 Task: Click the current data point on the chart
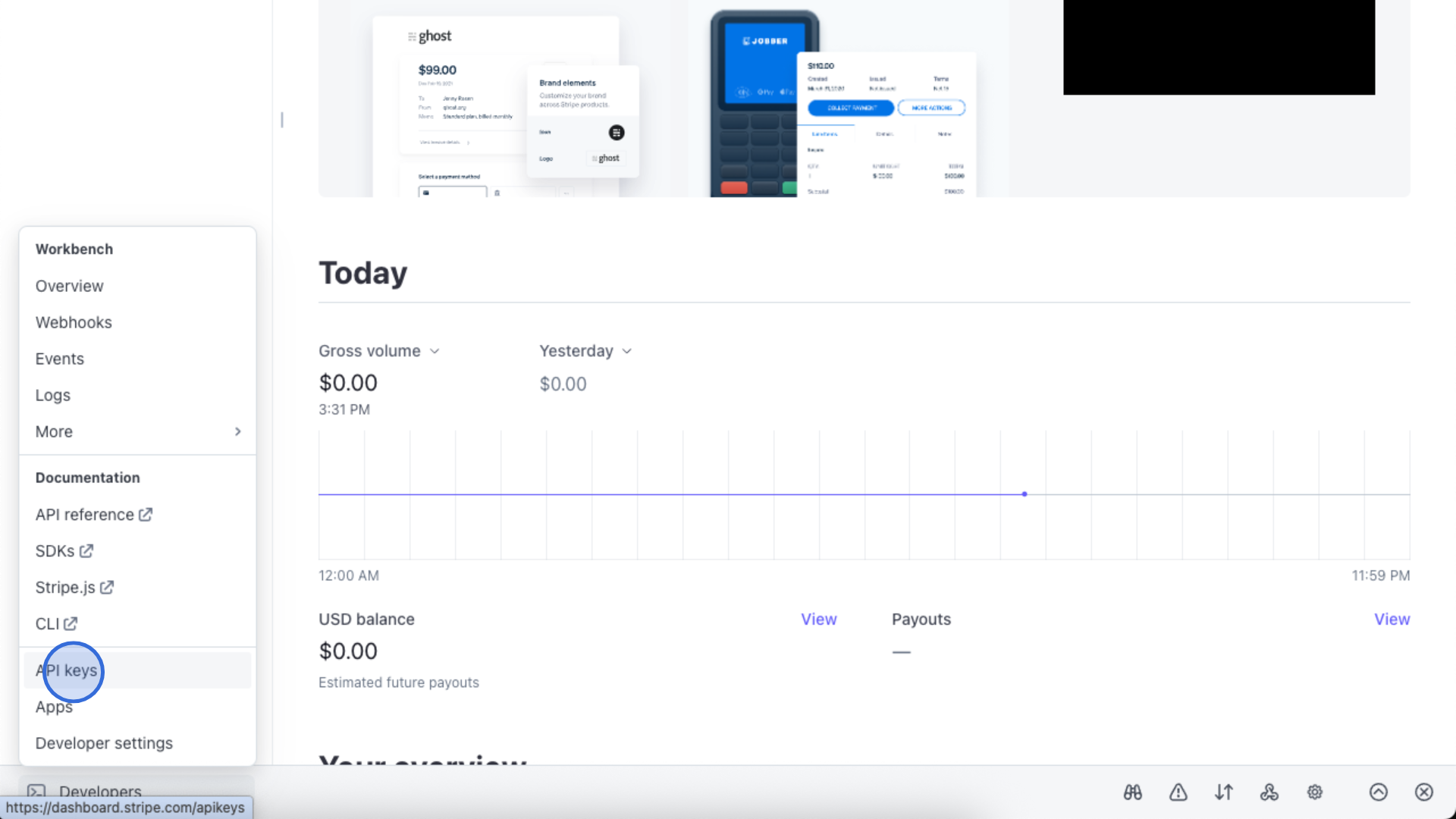pyautogui.click(x=1025, y=494)
